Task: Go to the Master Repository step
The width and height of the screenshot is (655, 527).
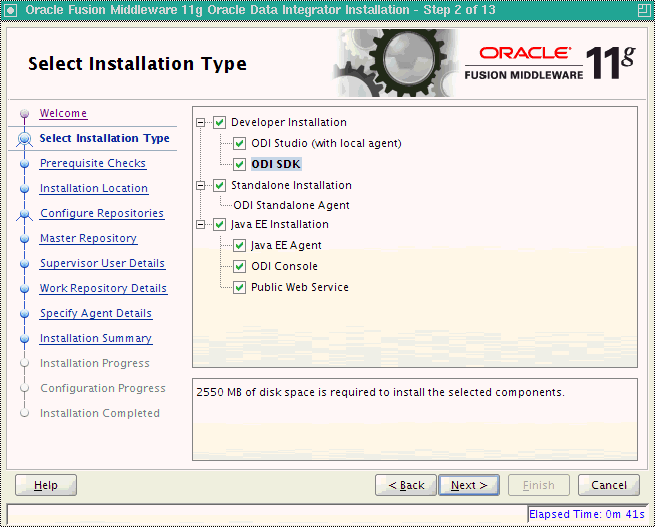Action: click(88, 238)
